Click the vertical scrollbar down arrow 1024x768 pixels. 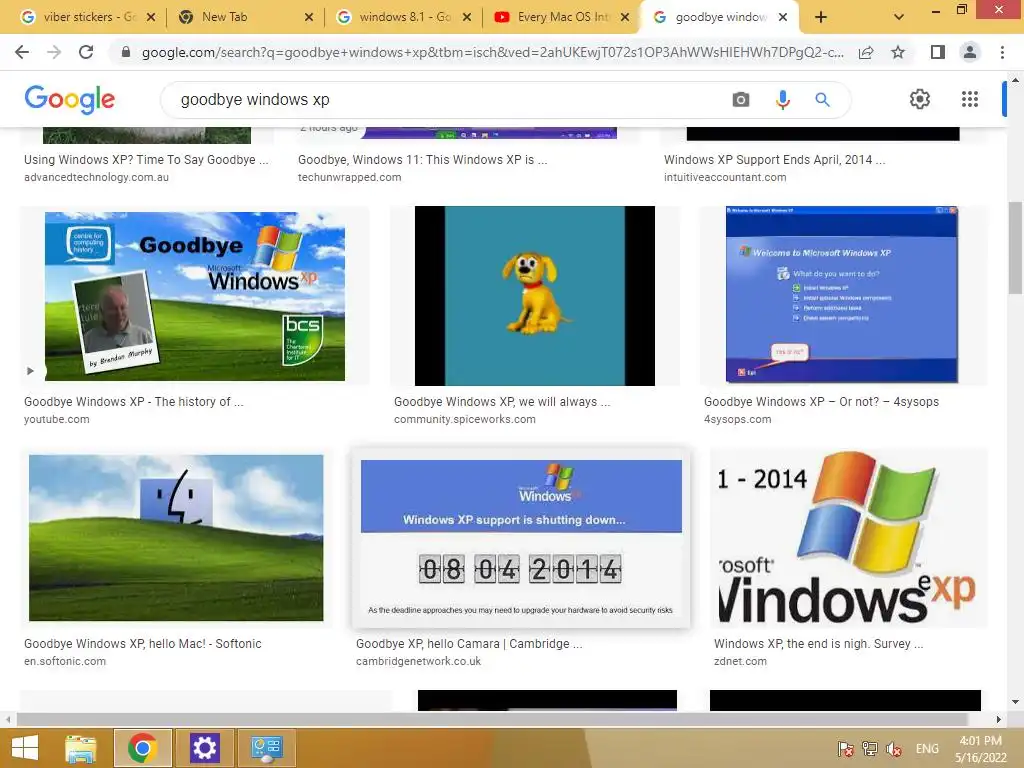[x=1015, y=703]
